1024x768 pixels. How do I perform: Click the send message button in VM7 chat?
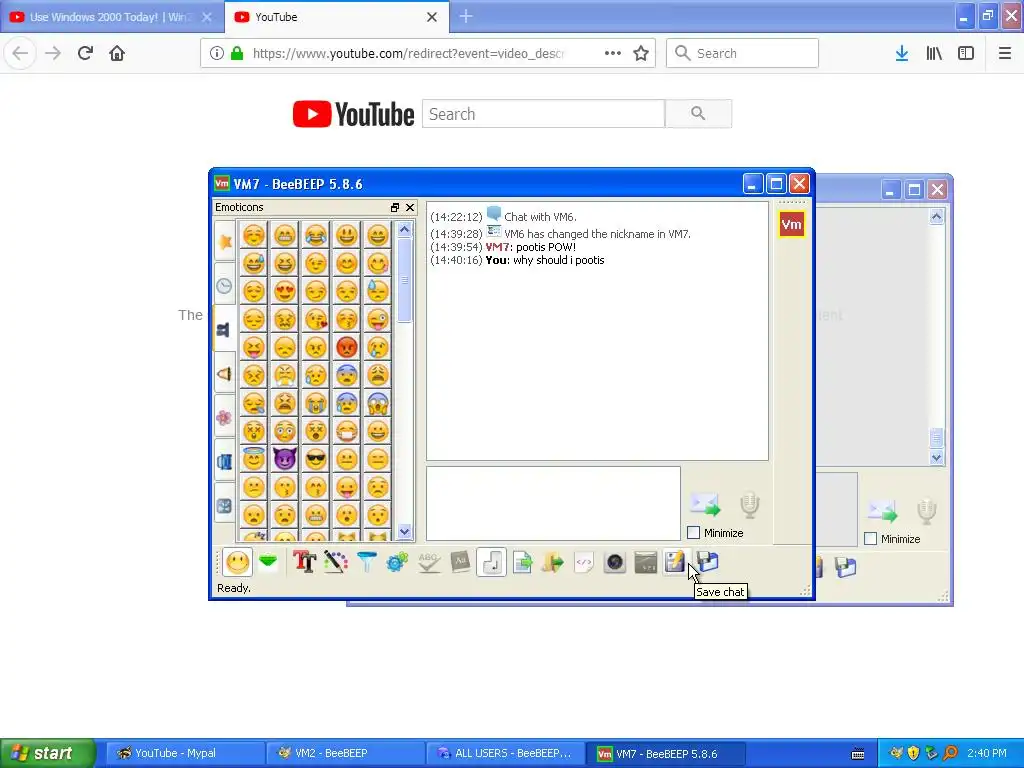coord(705,504)
